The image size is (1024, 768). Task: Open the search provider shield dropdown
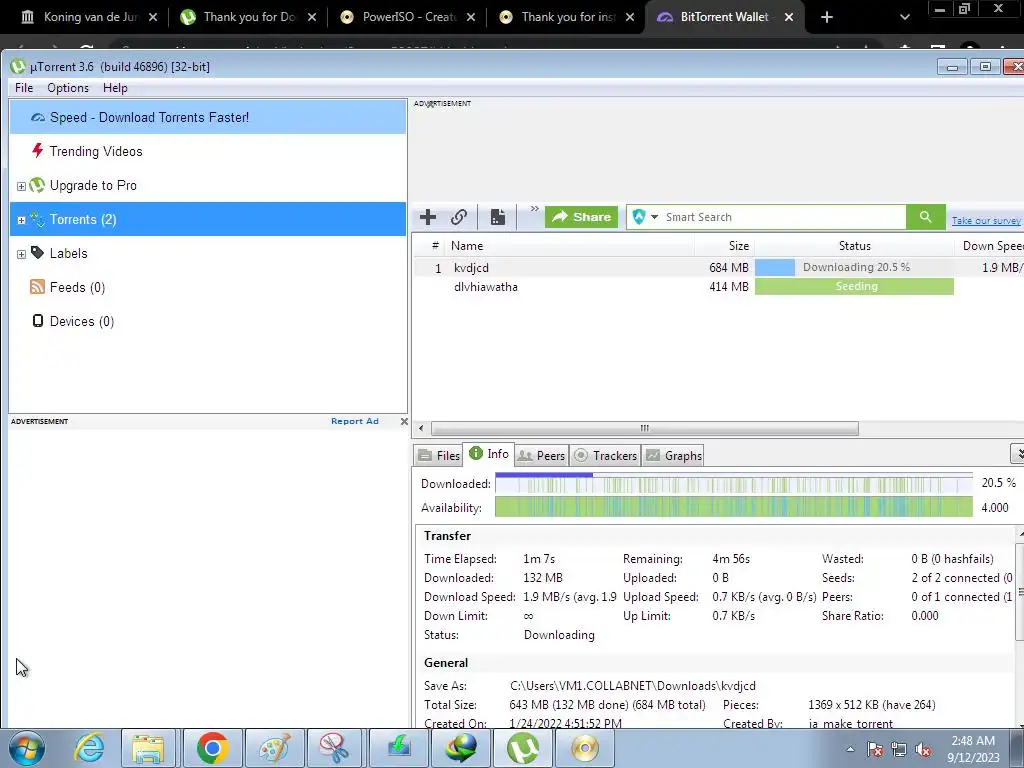[645, 217]
